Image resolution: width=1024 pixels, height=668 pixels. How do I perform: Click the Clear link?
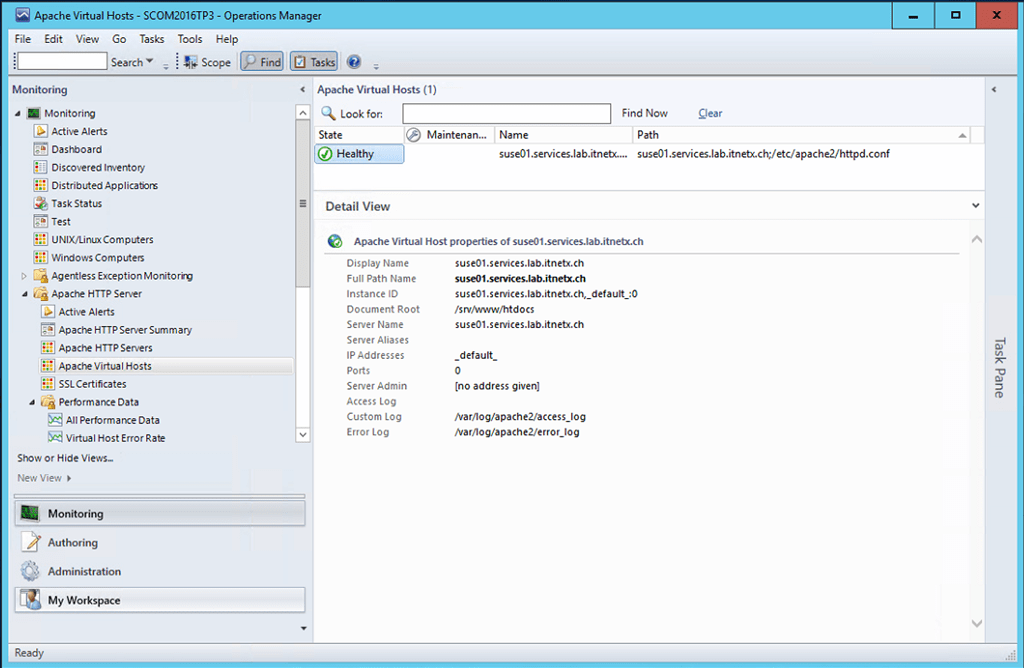710,113
